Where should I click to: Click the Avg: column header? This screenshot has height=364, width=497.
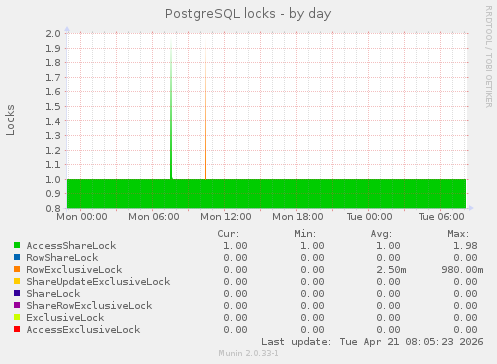pyautogui.click(x=381, y=234)
